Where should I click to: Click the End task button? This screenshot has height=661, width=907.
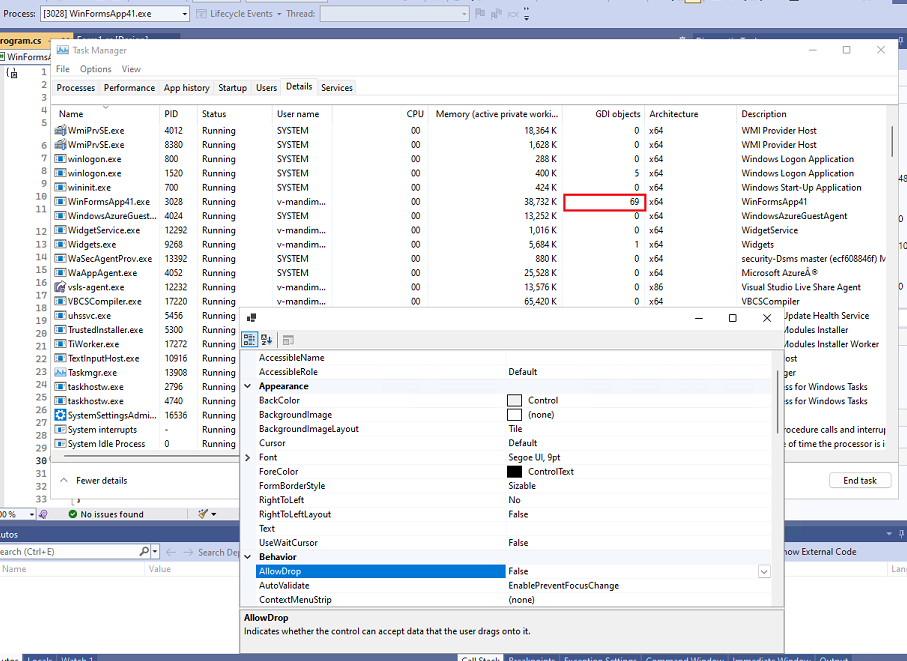(x=860, y=479)
